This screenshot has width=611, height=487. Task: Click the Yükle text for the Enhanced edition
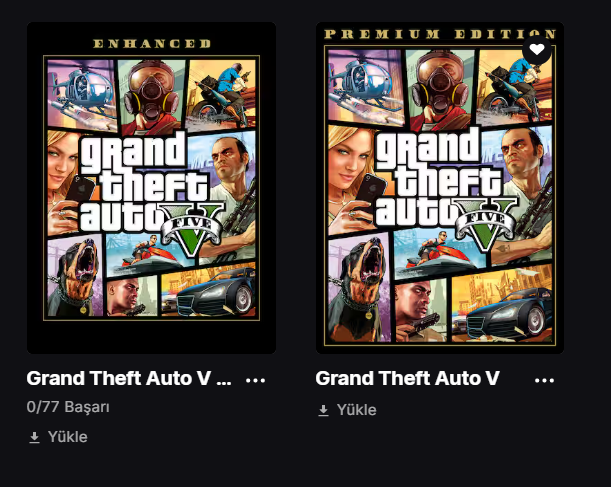click(68, 437)
